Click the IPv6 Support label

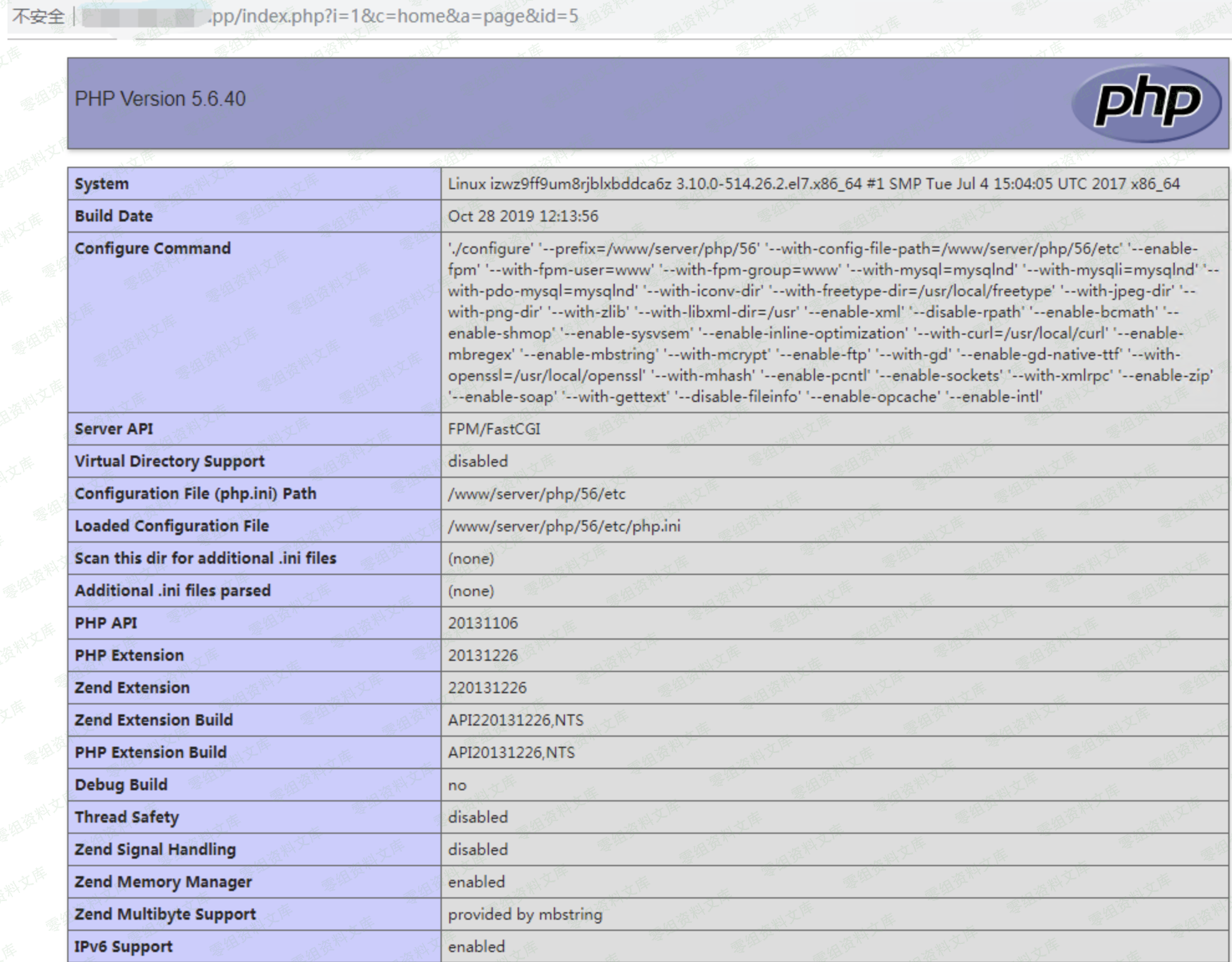point(123,947)
